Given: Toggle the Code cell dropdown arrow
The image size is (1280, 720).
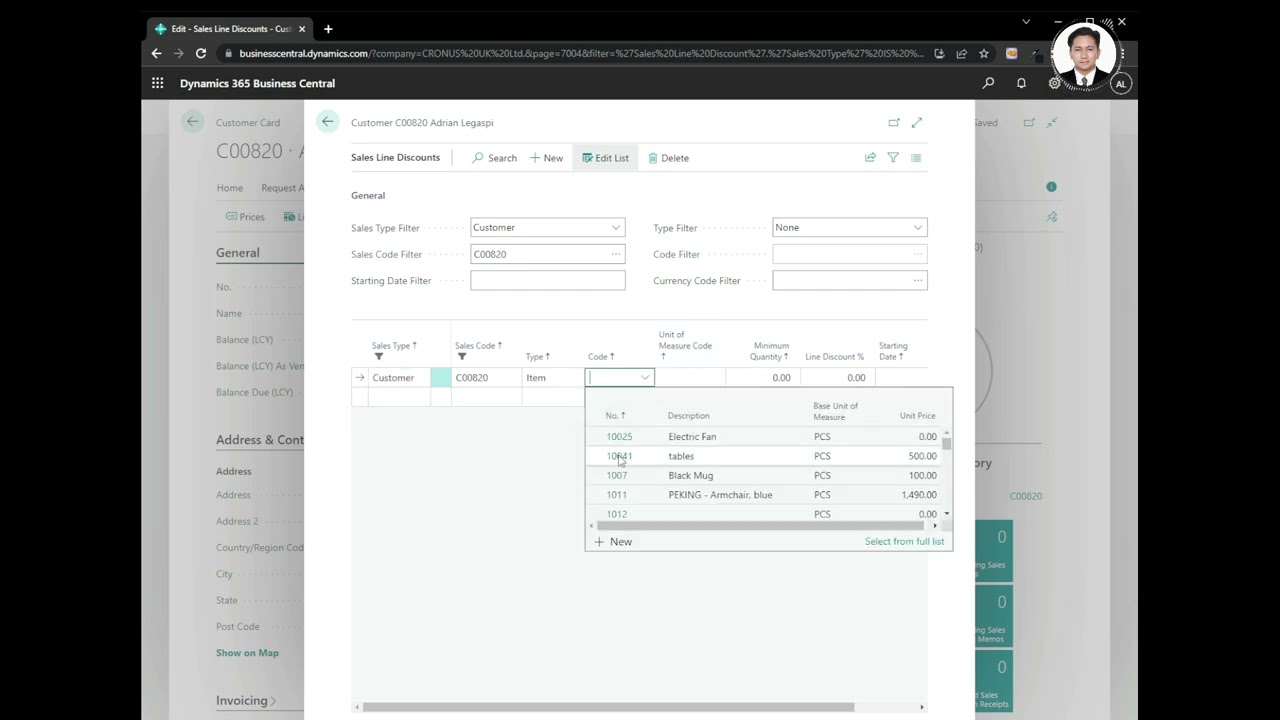Looking at the screenshot, I should tap(645, 378).
